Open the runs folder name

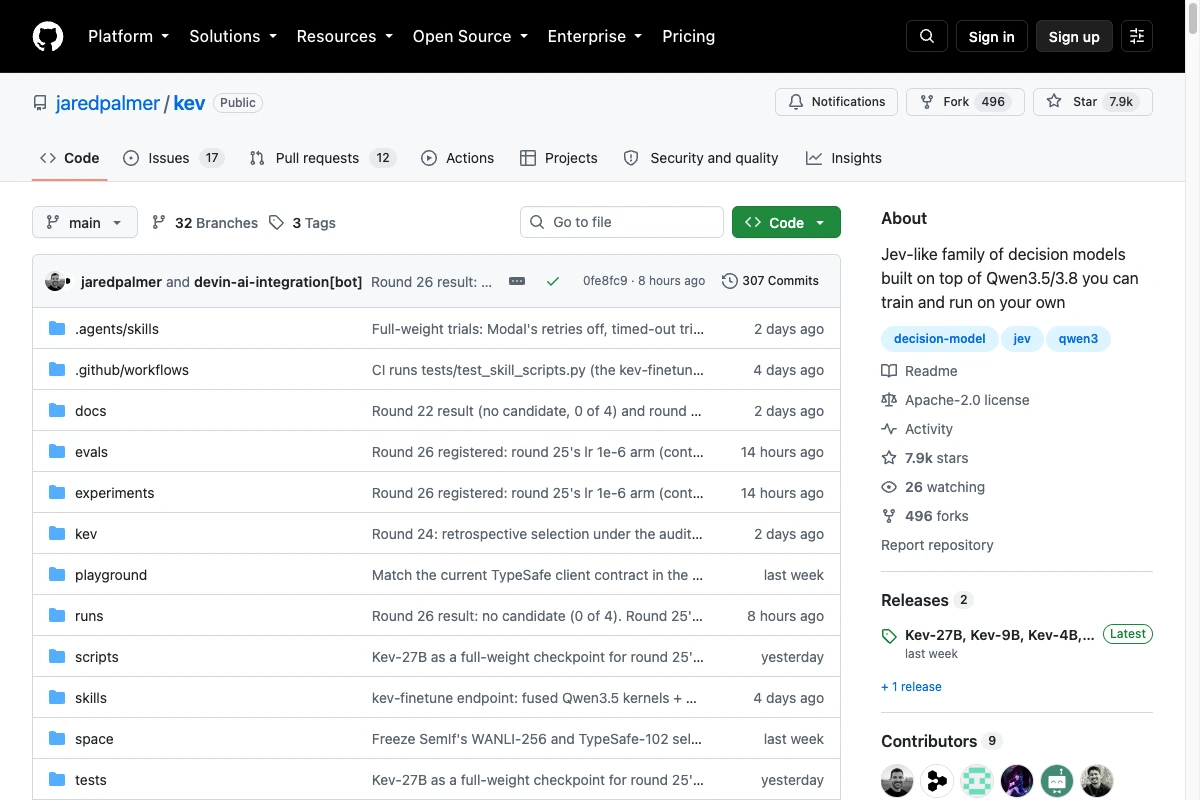(x=89, y=616)
